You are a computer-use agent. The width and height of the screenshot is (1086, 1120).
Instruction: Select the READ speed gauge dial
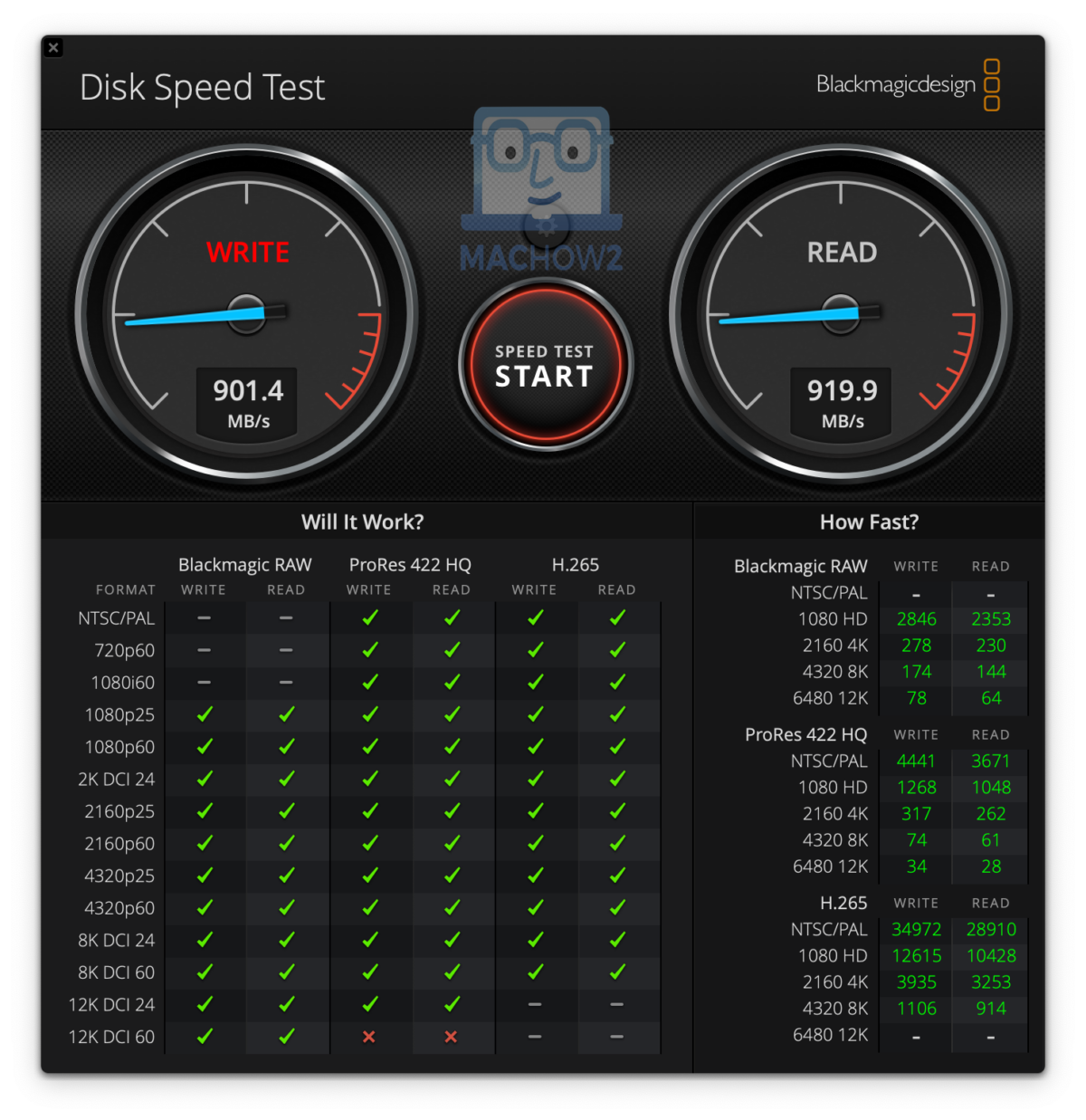click(x=841, y=313)
